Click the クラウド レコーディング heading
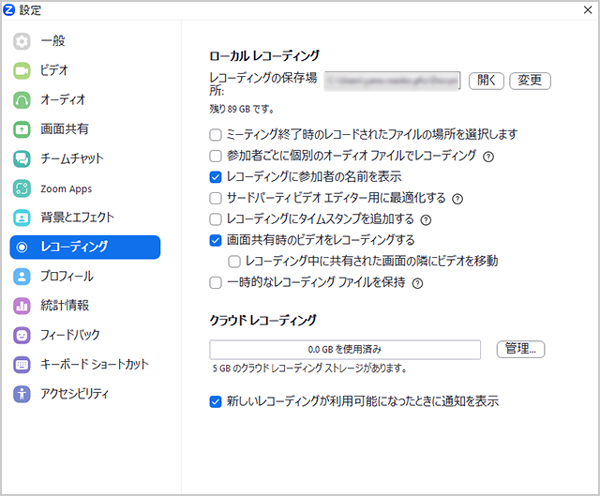The width and height of the screenshot is (600, 496). click(263, 320)
